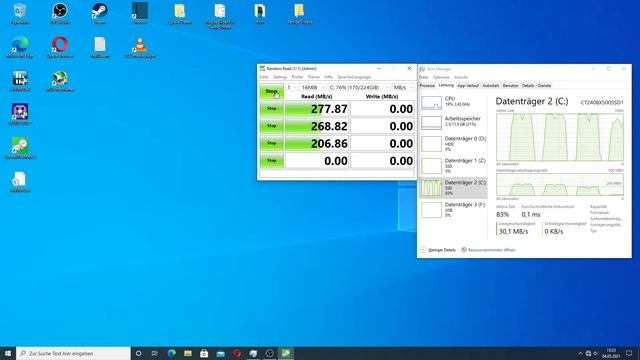Open the Recycle Bin desktop icon

20,13
